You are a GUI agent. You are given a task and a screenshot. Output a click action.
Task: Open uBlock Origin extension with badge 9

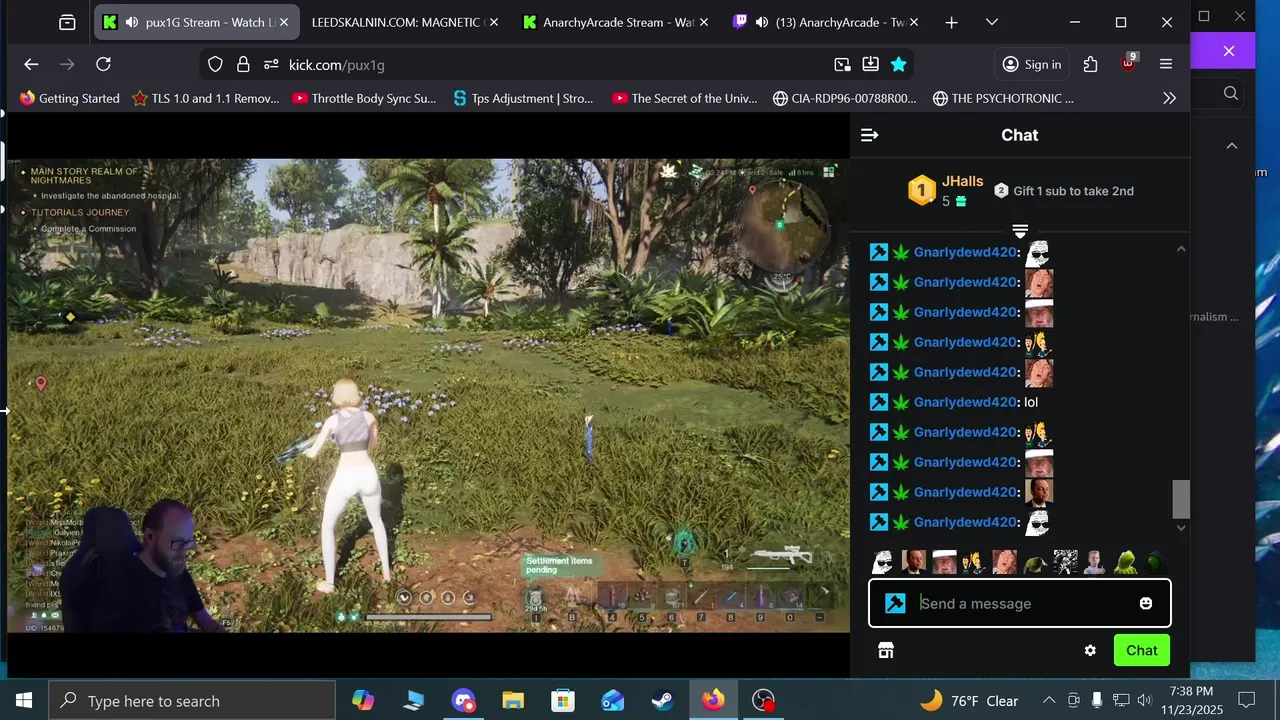(1128, 62)
